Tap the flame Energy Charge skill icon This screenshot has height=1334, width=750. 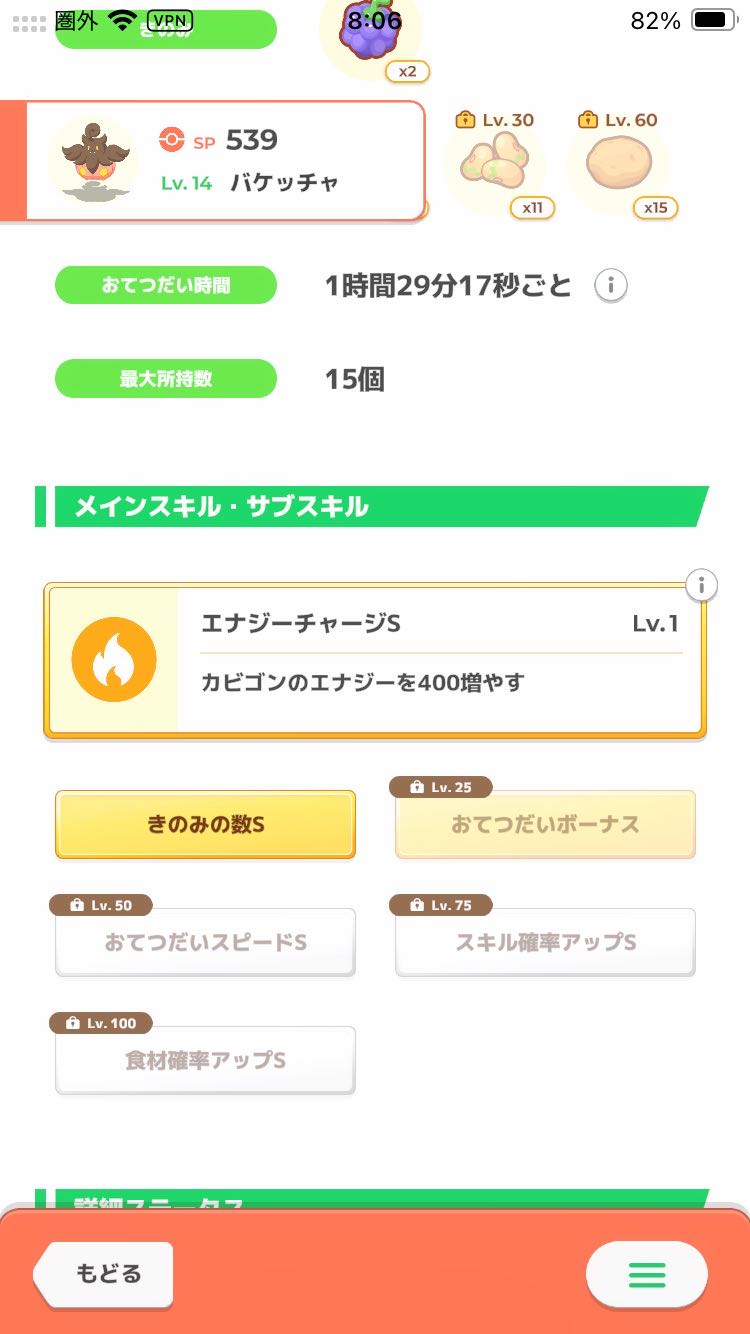[x=114, y=661]
